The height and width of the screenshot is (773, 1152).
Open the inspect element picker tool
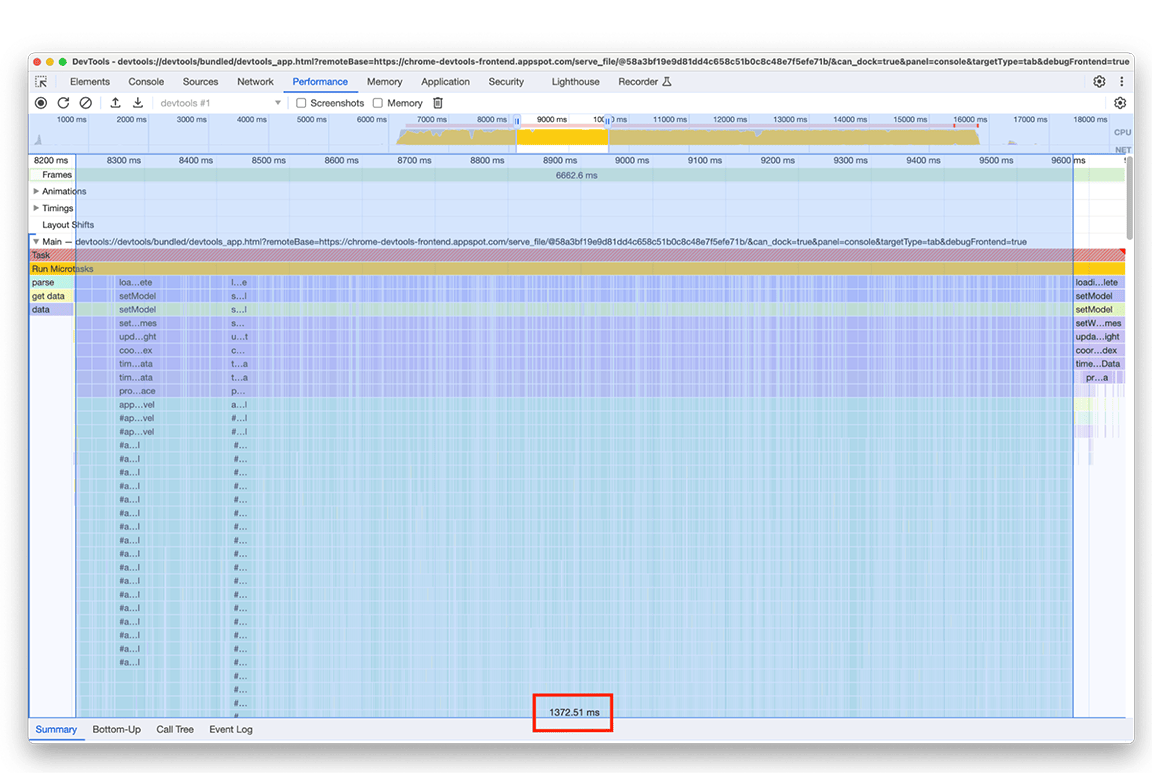[40, 81]
